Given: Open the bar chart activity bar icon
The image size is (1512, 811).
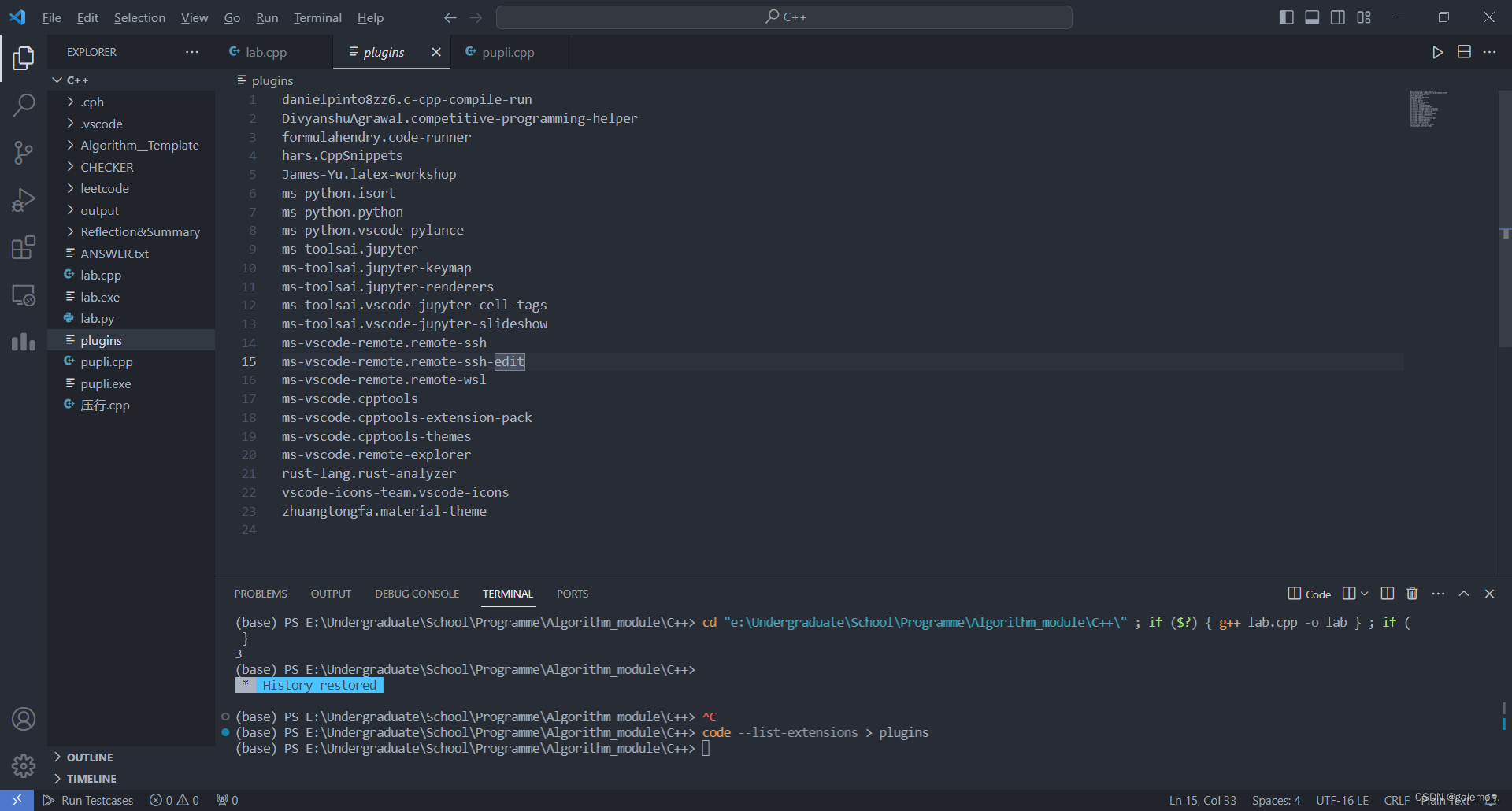Looking at the screenshot, I should (24, 342).
